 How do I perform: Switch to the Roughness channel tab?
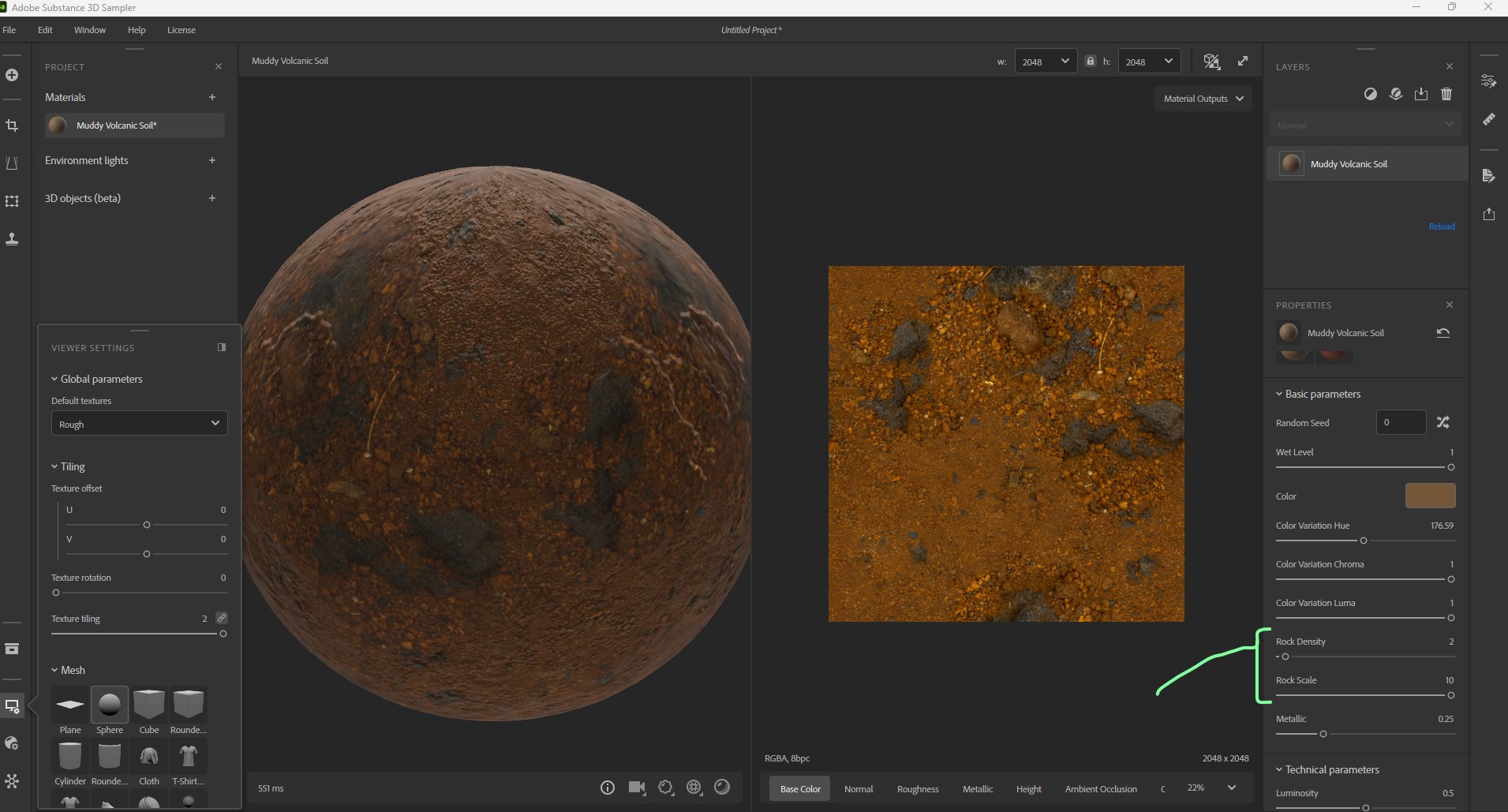click(917, 788)
